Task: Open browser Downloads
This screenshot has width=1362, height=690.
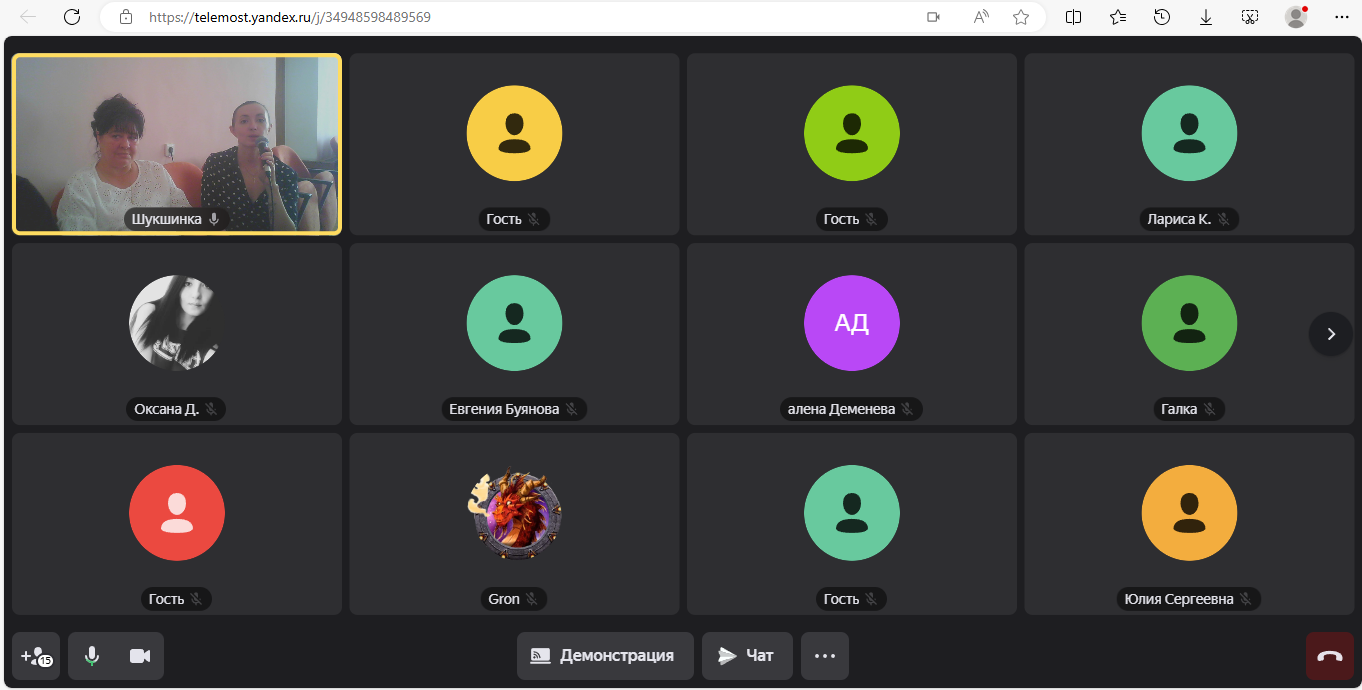Action: tap(1206, 17)
